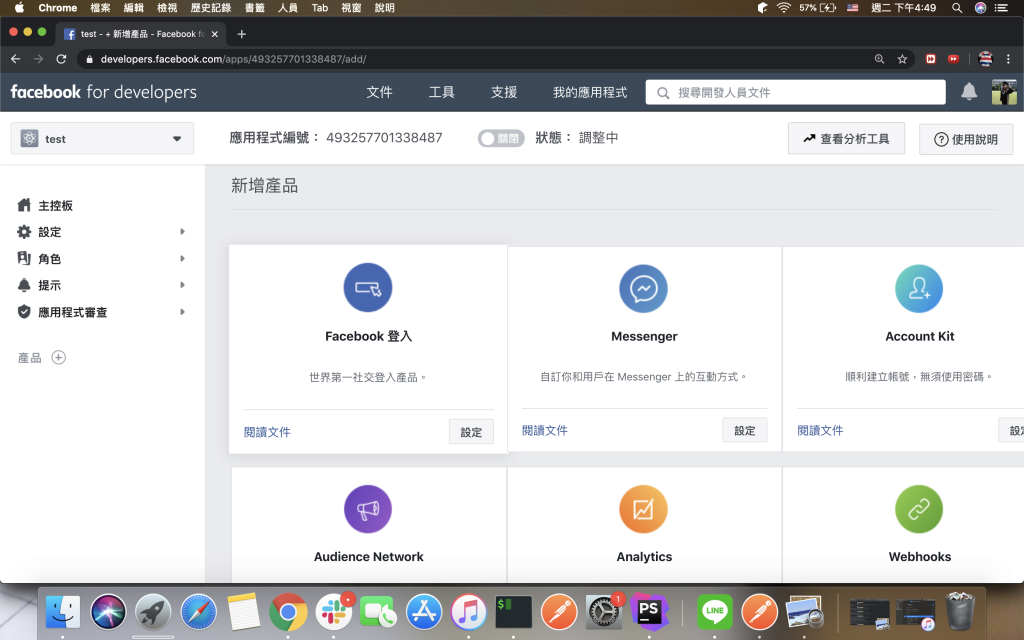The width and height of the screenshot is (1024, 640).
Task: Click the 角色 roles icon in sidebar
Action: tap(24, 259)
